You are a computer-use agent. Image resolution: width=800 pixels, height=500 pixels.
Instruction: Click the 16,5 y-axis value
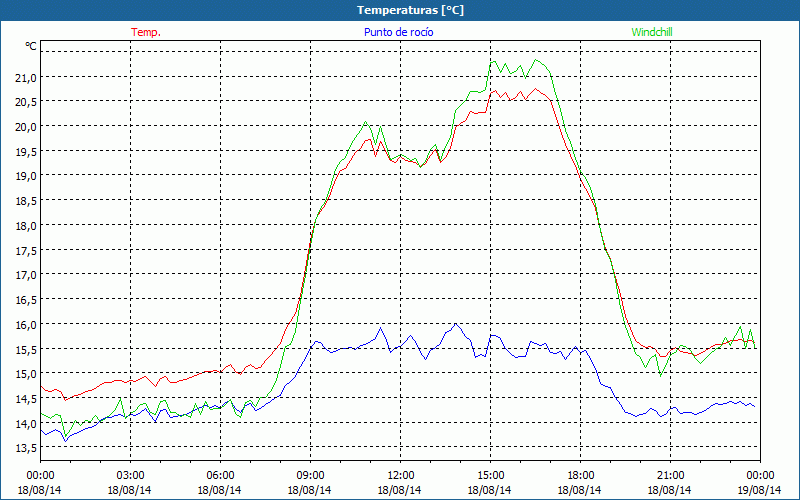(27, 300)
